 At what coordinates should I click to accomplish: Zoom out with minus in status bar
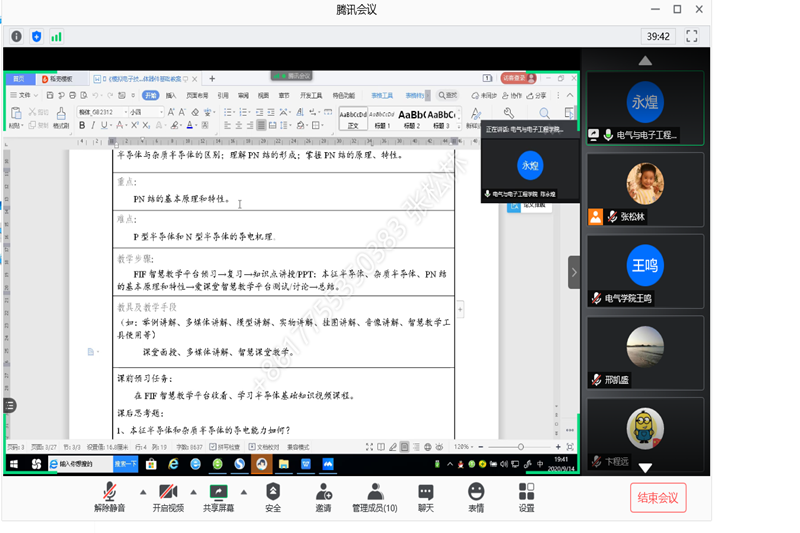pyautogui.click(x=481, y=447)
